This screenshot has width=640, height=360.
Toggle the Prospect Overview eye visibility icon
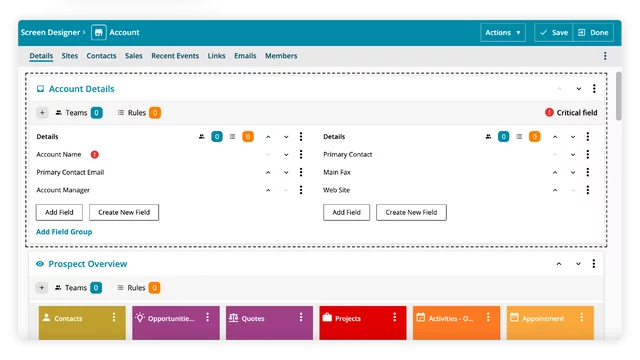40,264
